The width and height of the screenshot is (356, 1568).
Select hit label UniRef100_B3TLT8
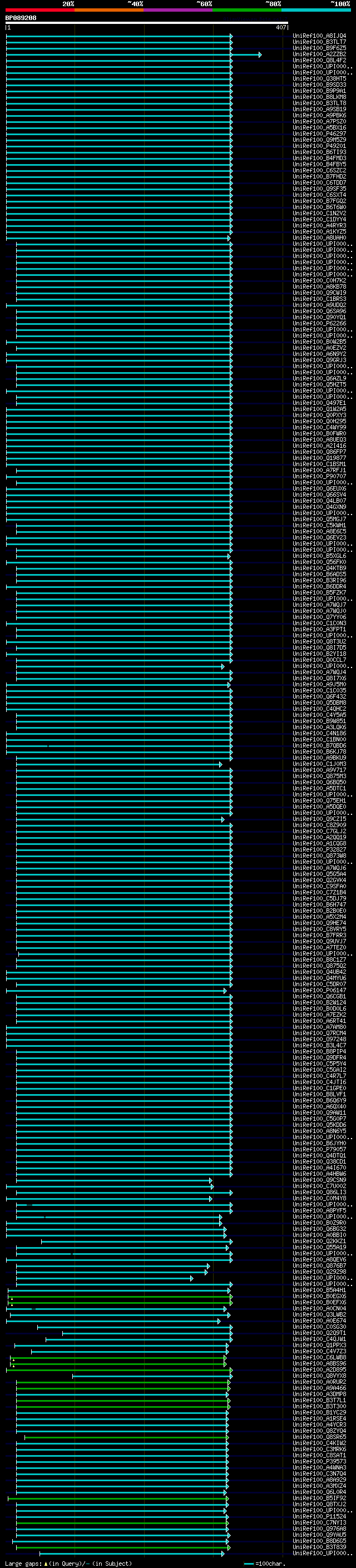click(x=319, y=103)
